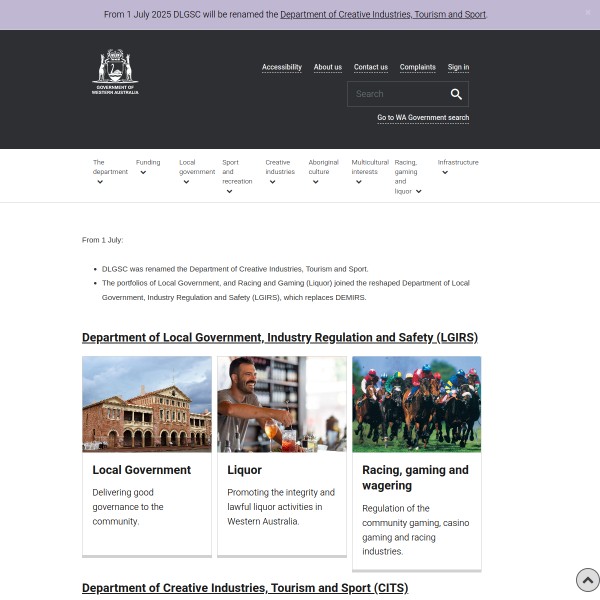
Task: Dismiss the banner with the close icon
Action: (x=587, y=12)
